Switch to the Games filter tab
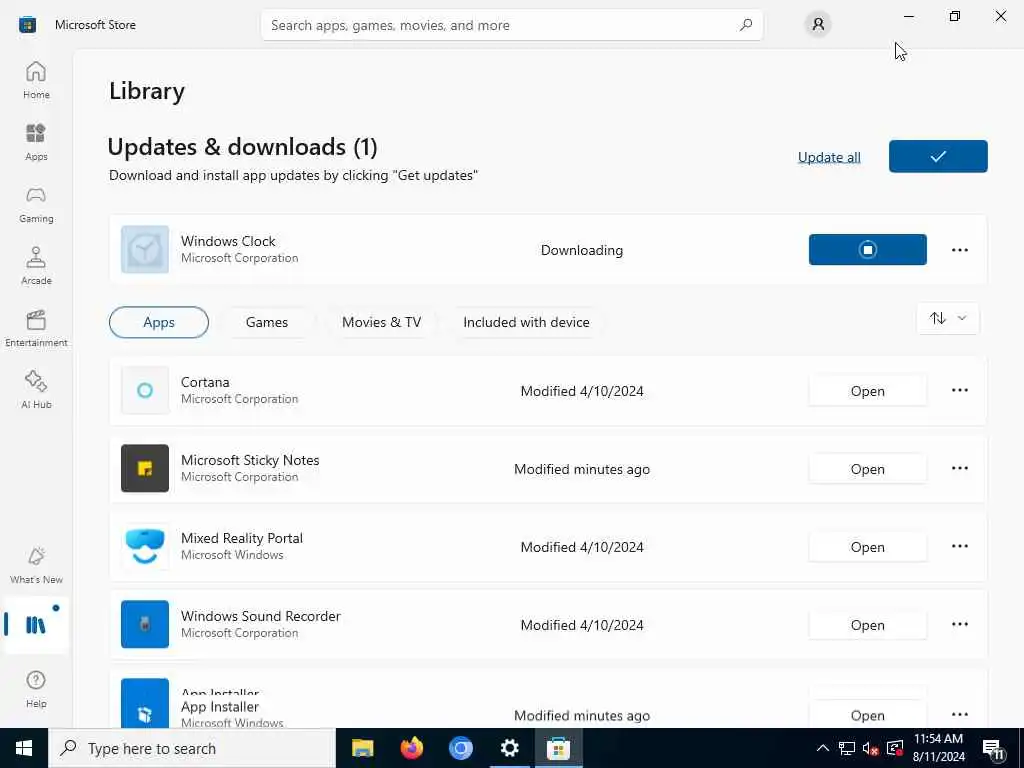 (x=266, y=322)
